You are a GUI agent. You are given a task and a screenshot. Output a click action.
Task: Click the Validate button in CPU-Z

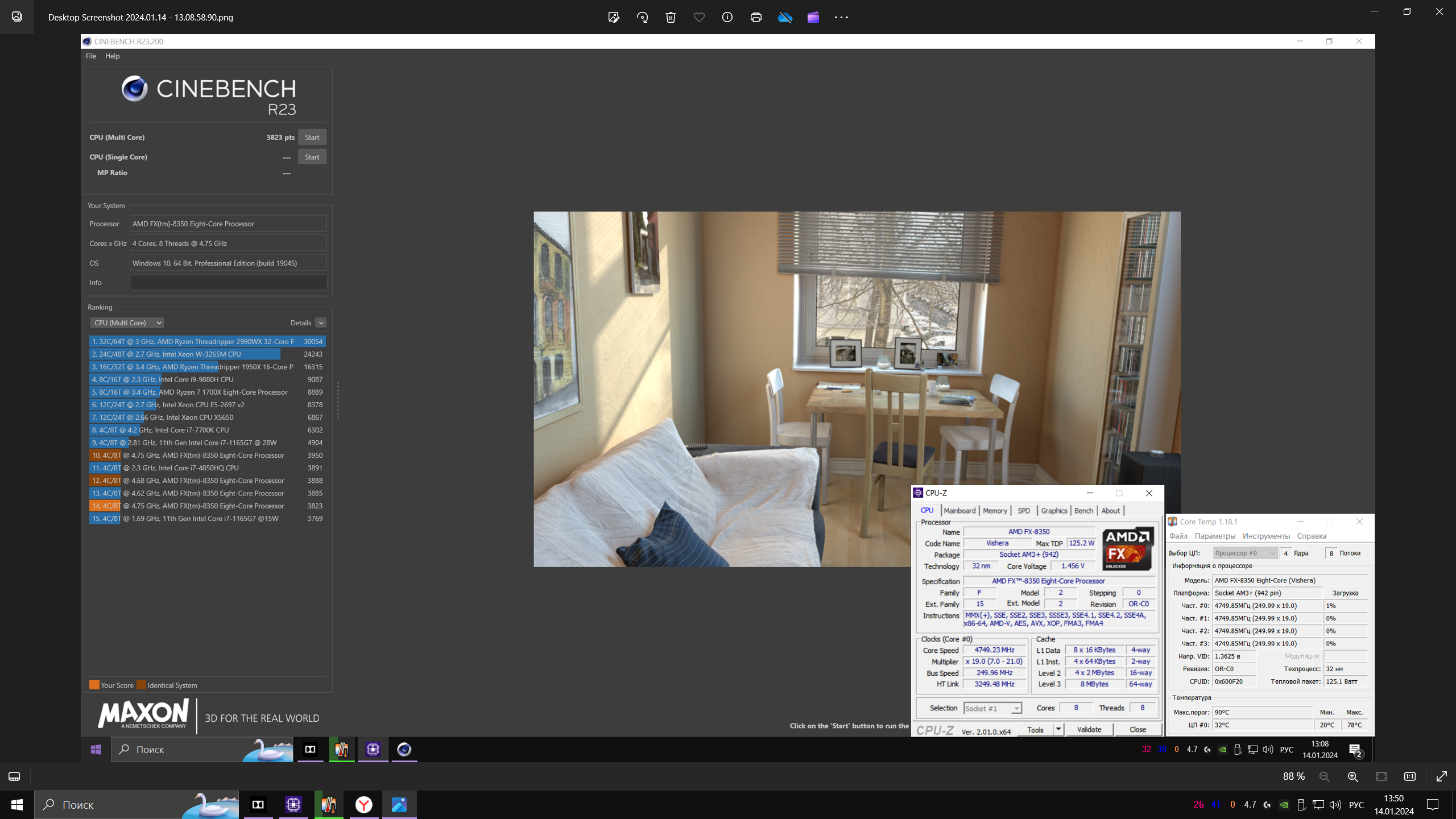[1089, 729]
